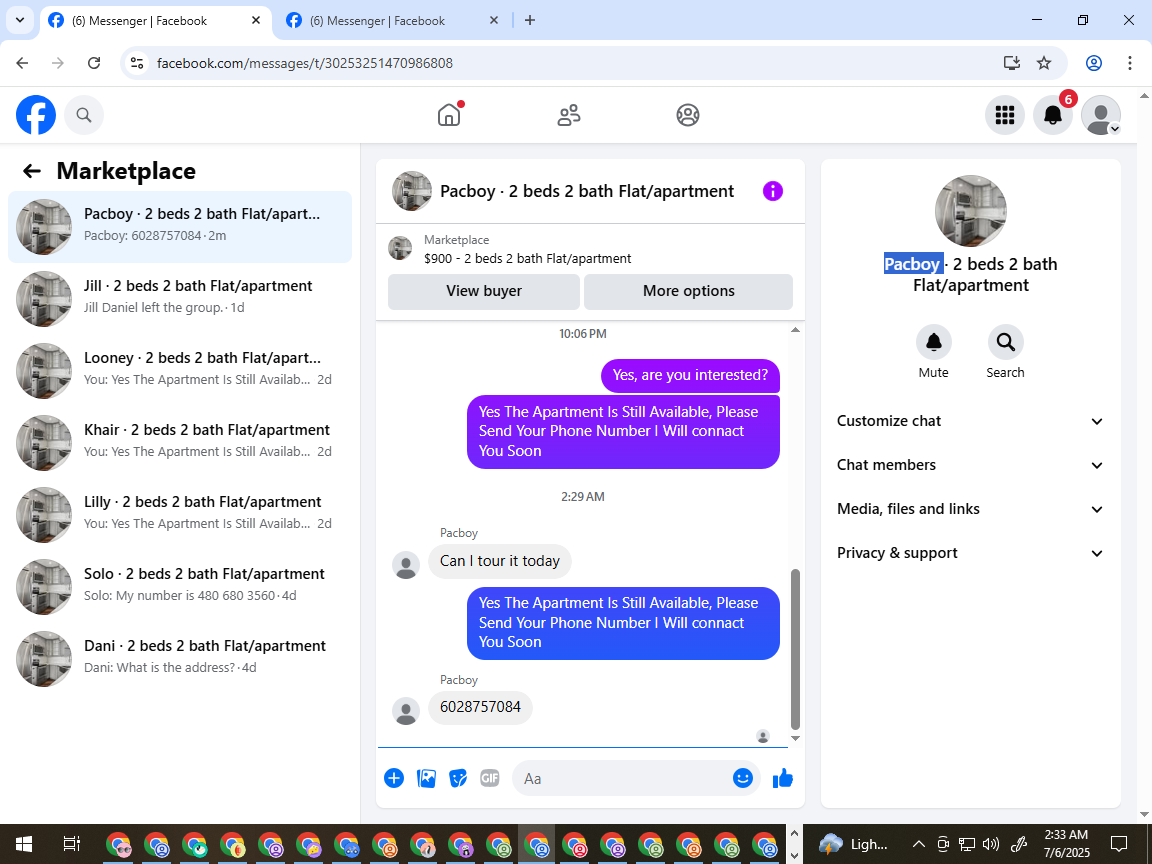1152x864 pixels.
Task: Click More options button
Action: pos(688,291)
